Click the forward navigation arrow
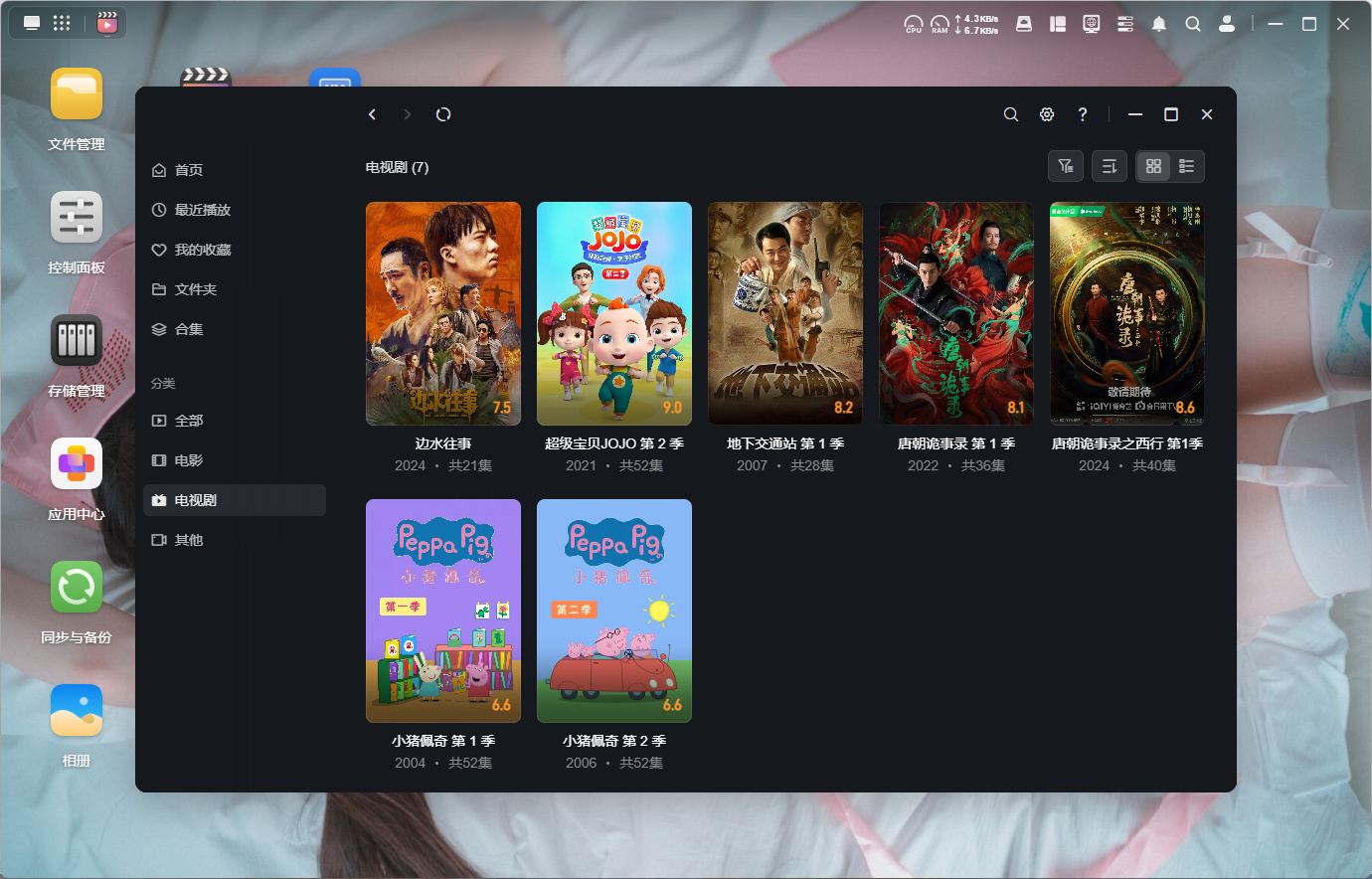The height and width of the screenshot is (879, 1372). 408,114
